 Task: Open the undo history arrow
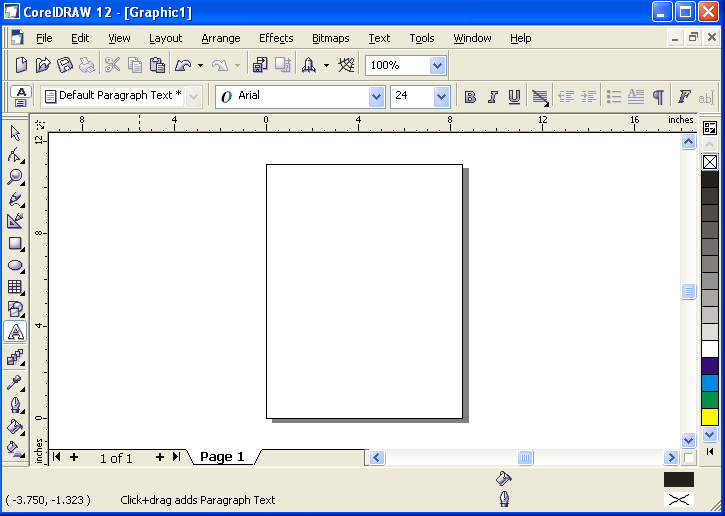(x=200, y=65)
